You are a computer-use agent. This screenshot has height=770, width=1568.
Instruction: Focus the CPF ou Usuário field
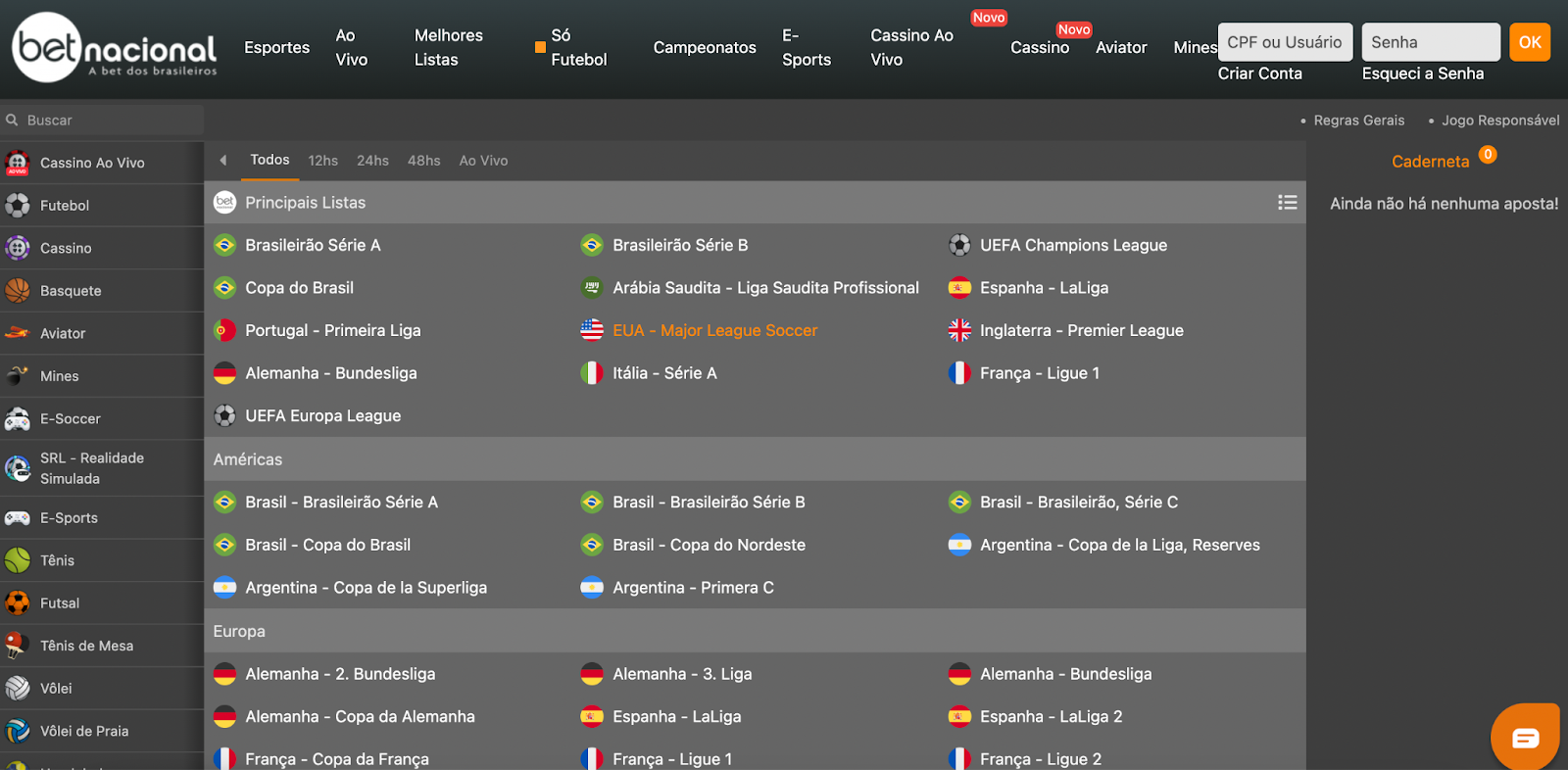(1285, 42)
